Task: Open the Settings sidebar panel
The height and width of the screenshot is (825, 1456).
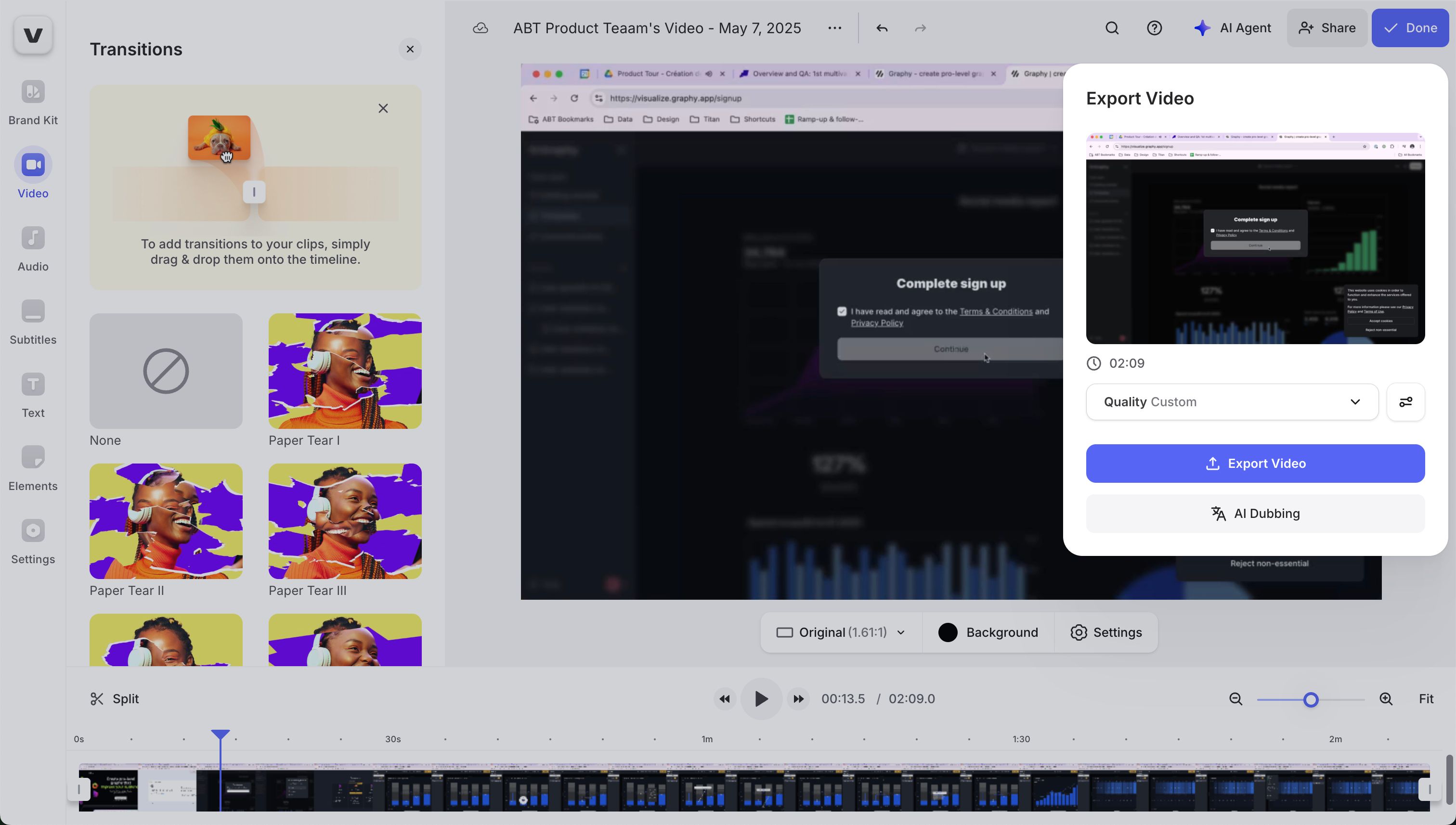Action: pos(33,541)
